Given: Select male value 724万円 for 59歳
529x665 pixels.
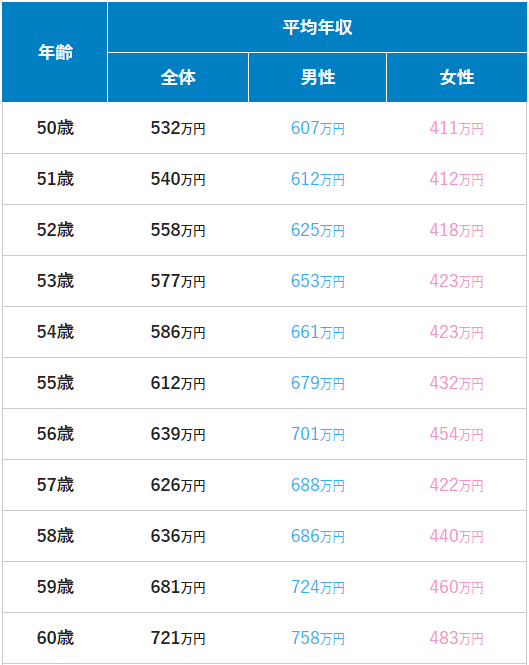Looking at the screenshot, I should [x=317, y=587].
